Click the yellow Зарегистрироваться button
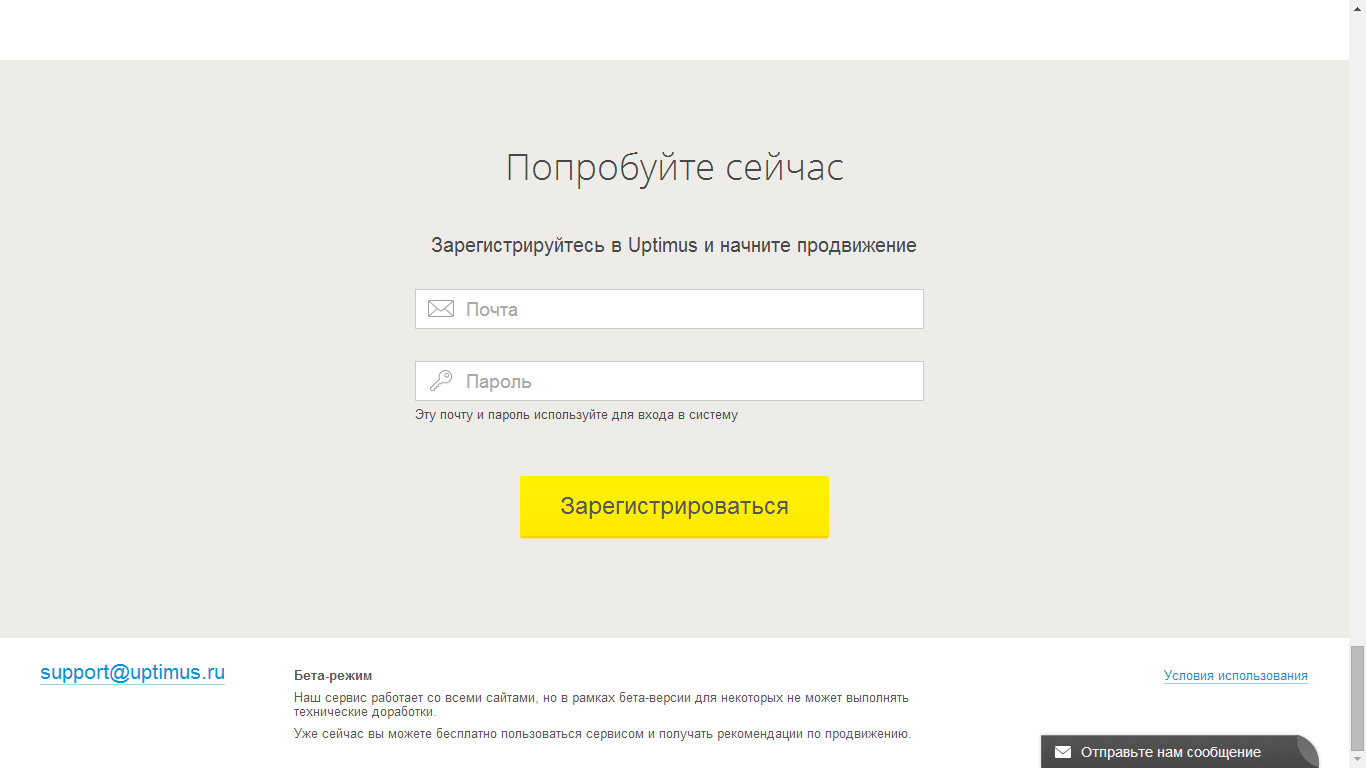This screenshot has height=768, width=1366. [674, 506]
